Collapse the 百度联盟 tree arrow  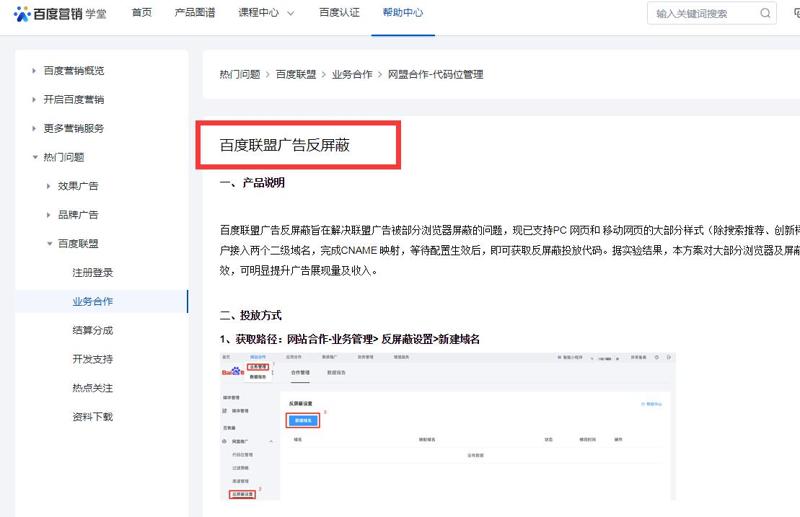coord(49,244)
